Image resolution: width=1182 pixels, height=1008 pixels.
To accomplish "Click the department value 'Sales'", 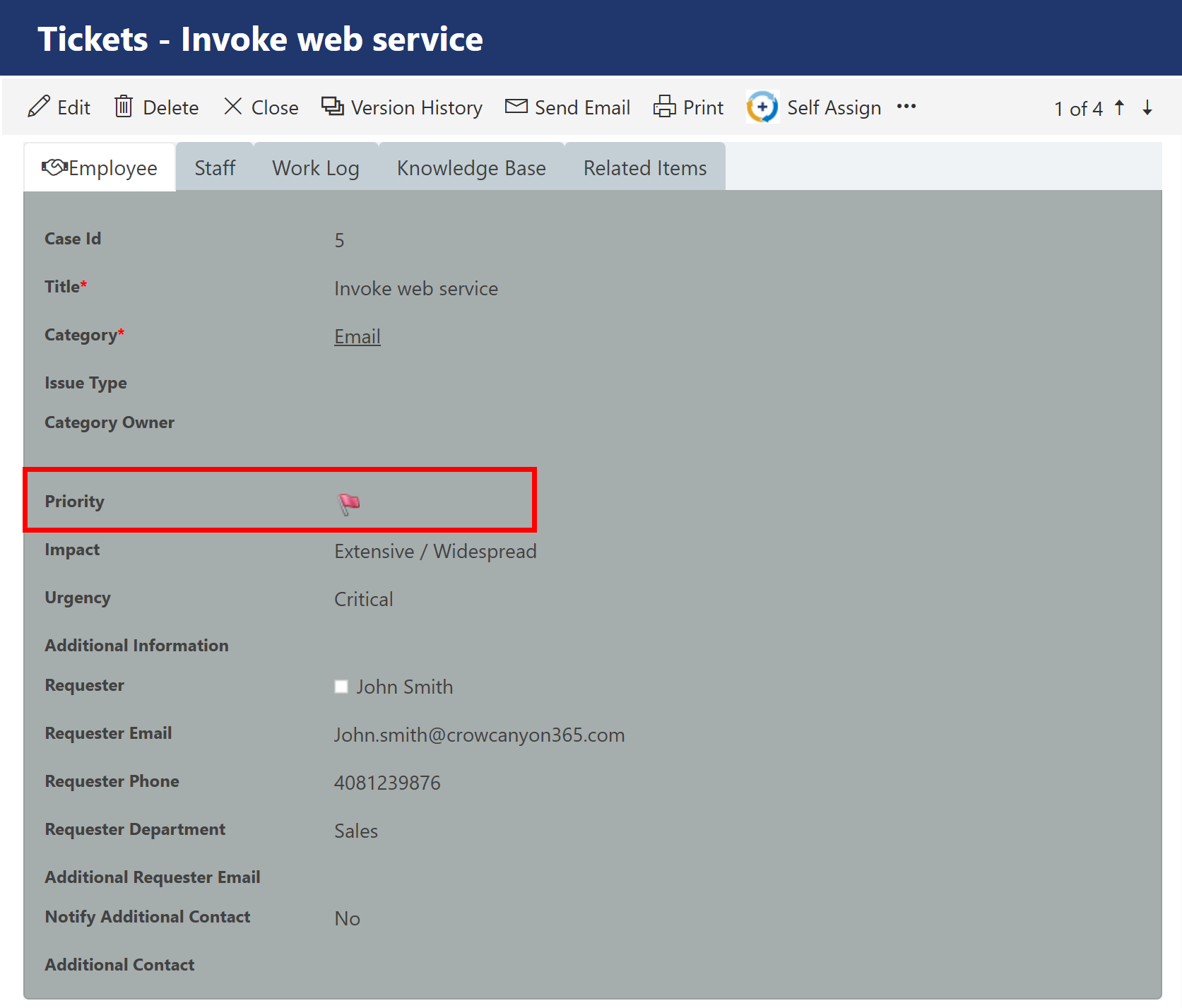I will coord(356,831).
